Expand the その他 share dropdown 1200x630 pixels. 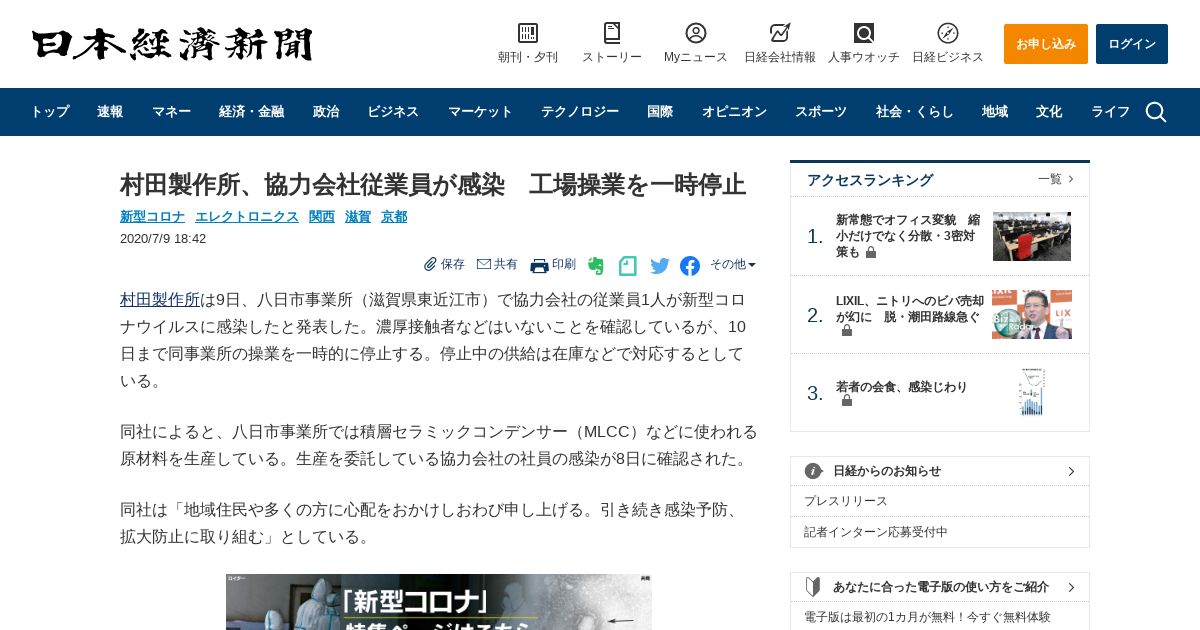733,265
